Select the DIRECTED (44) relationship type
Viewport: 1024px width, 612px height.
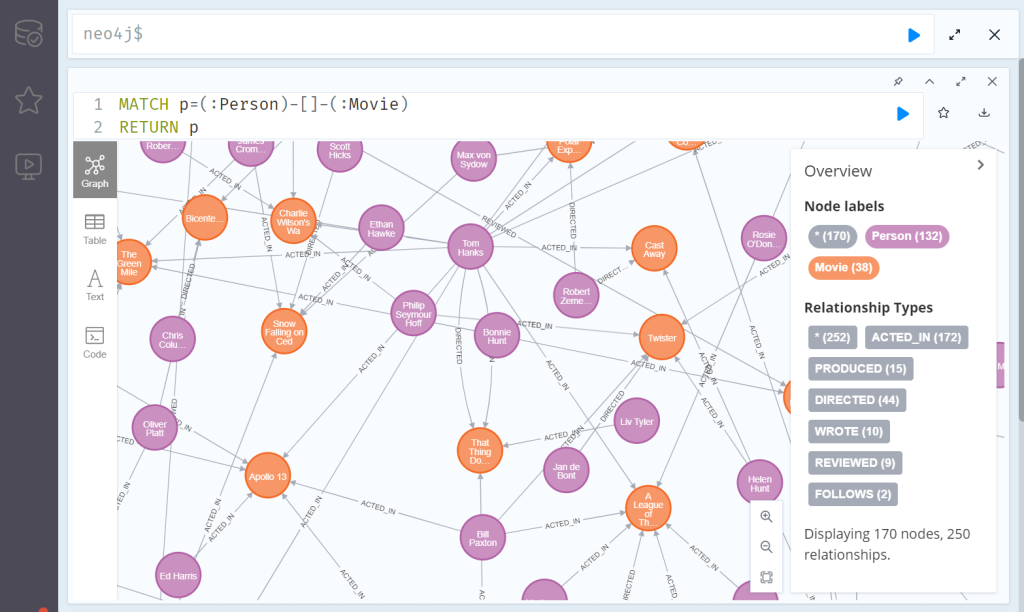(x=856, y=400)
